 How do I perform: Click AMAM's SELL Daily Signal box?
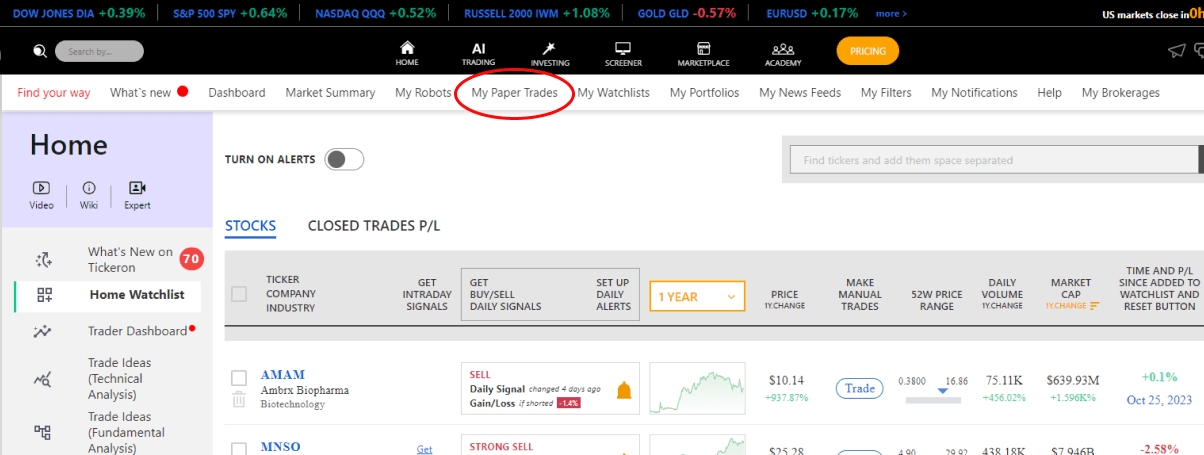click(550, 388)
